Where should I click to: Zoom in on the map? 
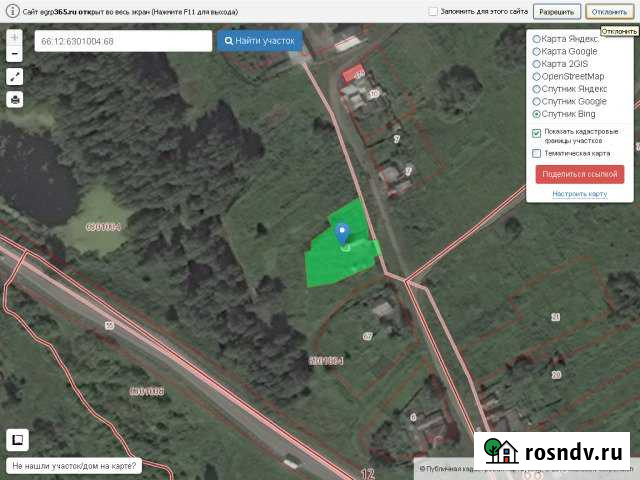tap(15, 36)
